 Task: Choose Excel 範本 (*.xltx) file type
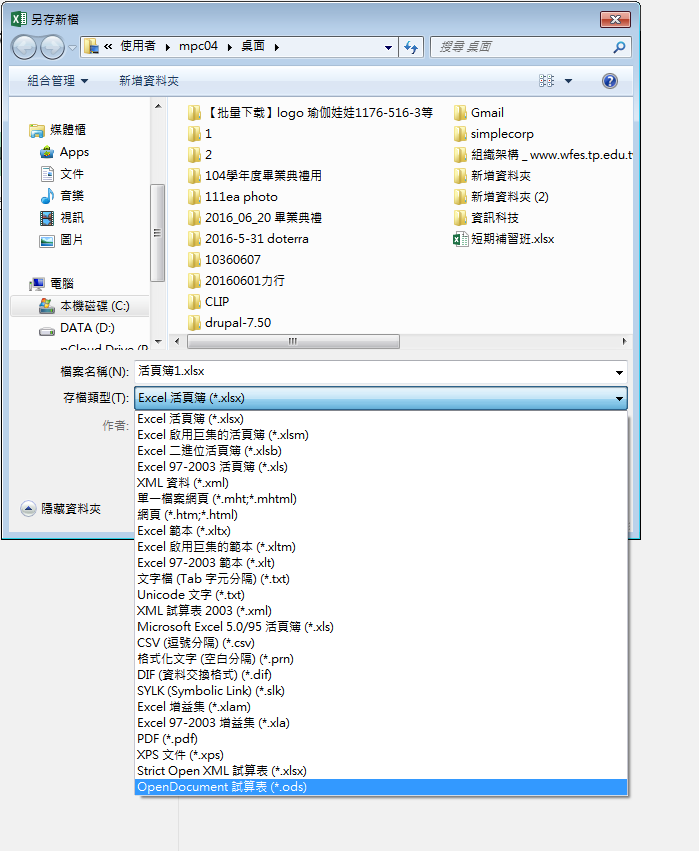coord(380,531)
